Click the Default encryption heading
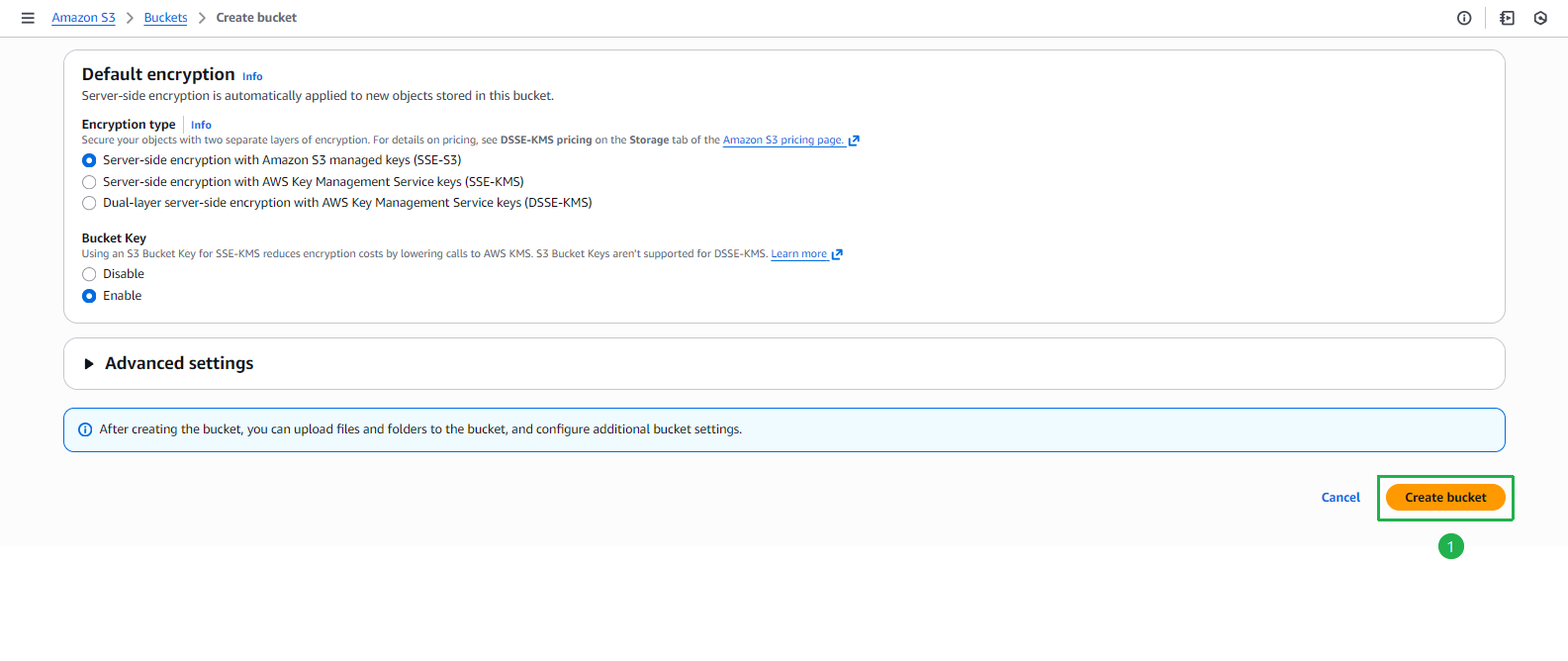 158,74
